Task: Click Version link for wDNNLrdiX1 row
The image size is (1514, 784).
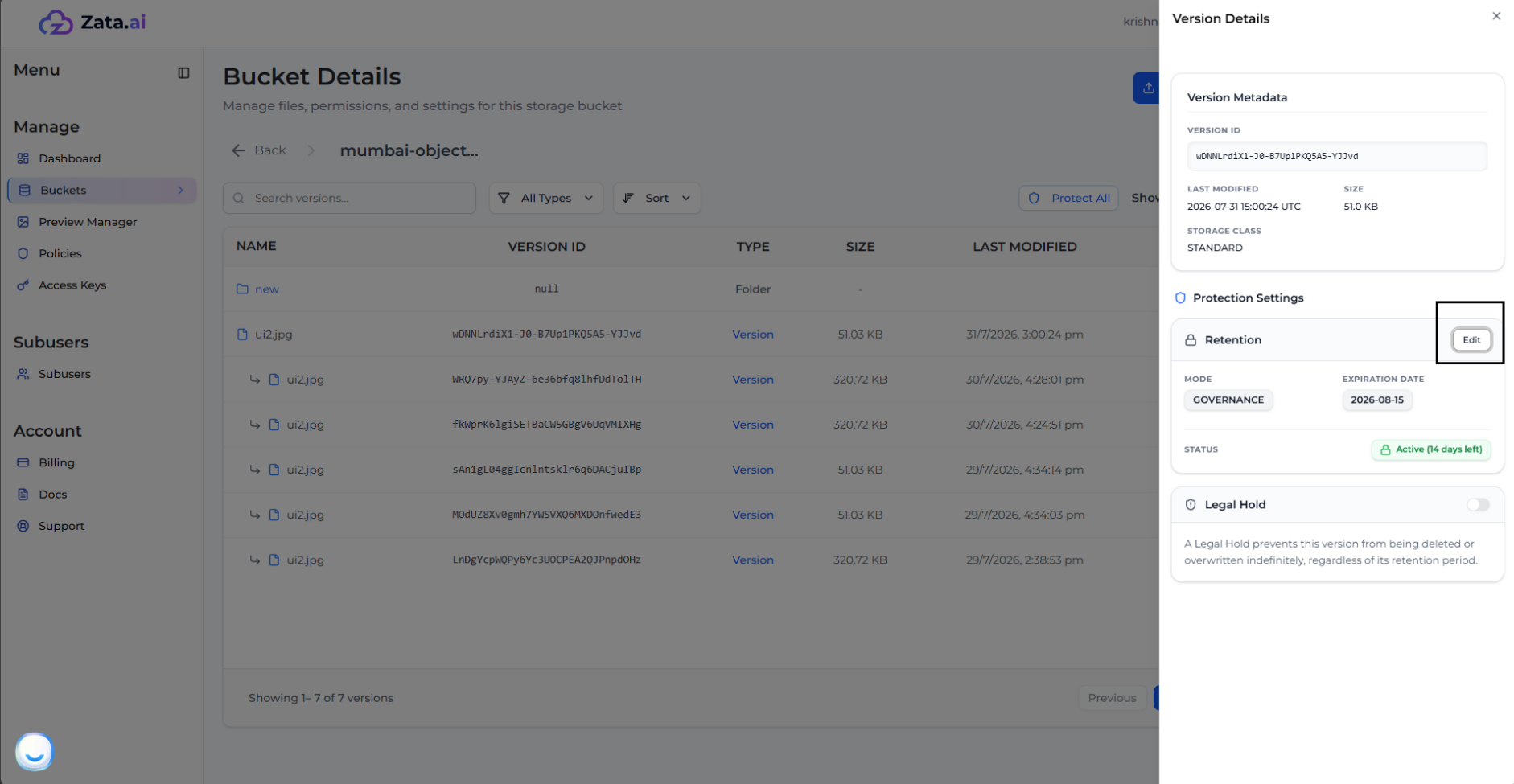Action: pos(753,335)
